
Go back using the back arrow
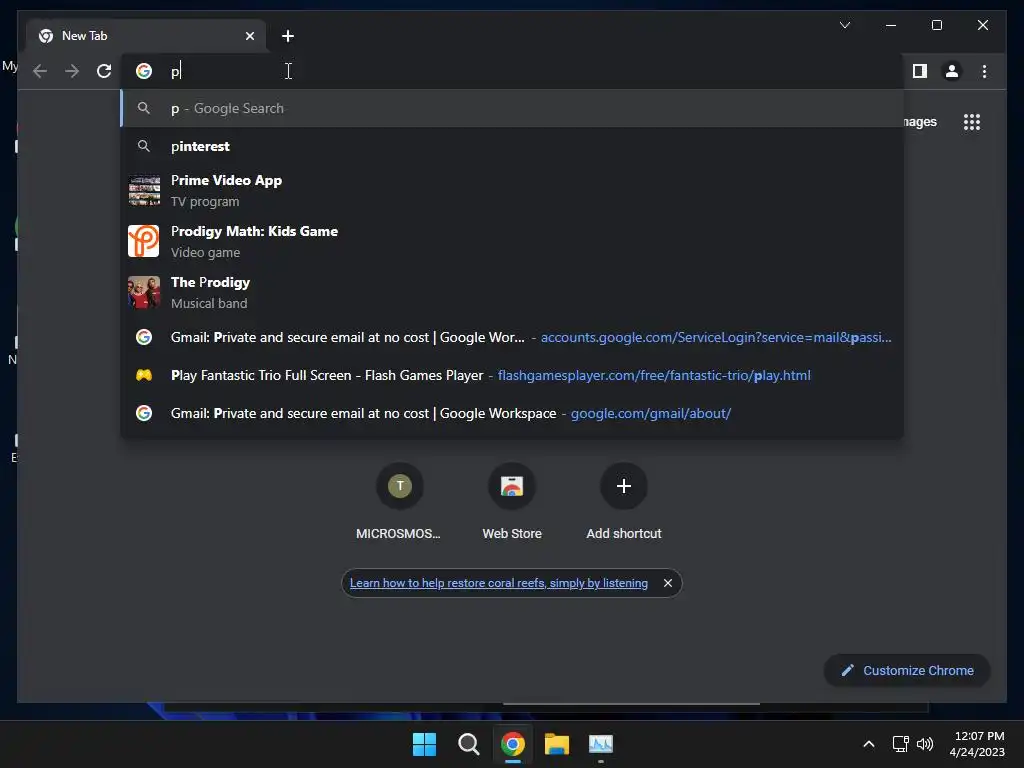point(40,71)
